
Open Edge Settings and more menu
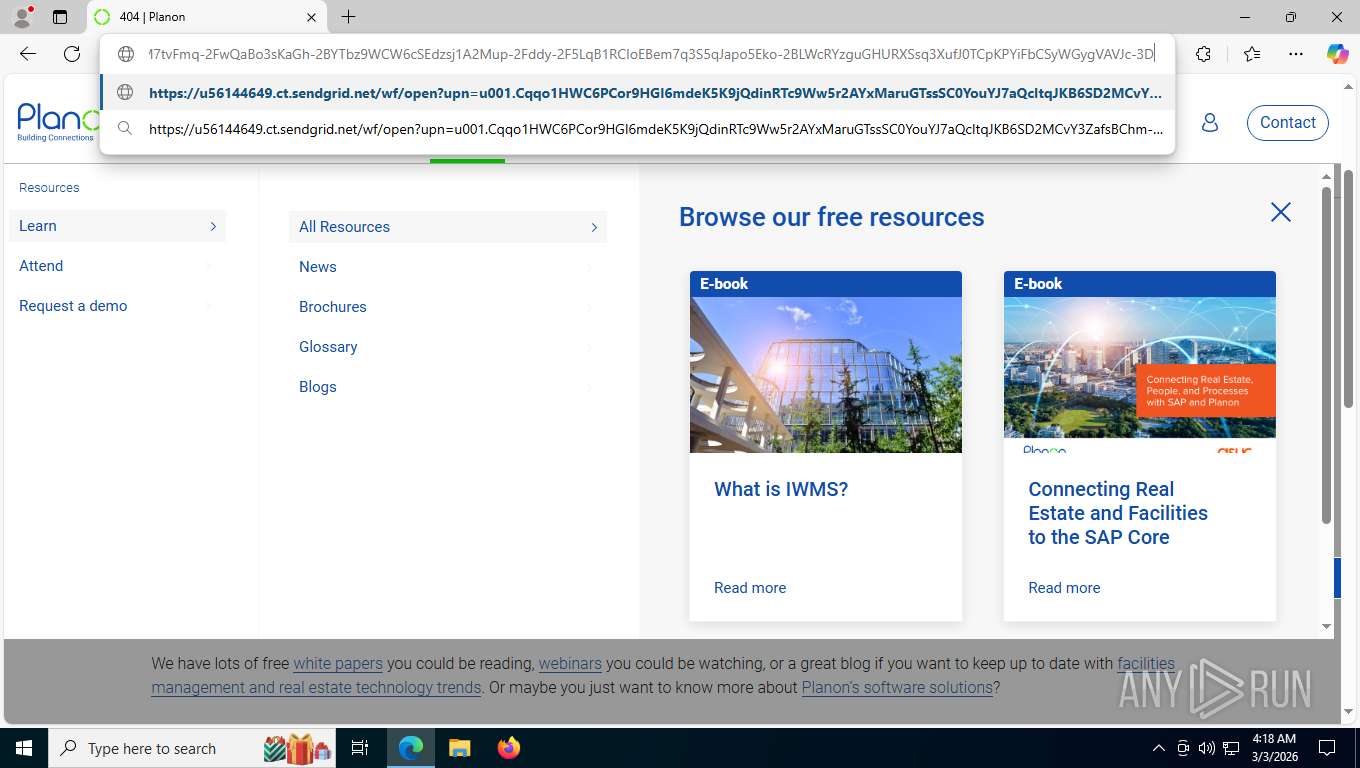(x=1296, y=54)
